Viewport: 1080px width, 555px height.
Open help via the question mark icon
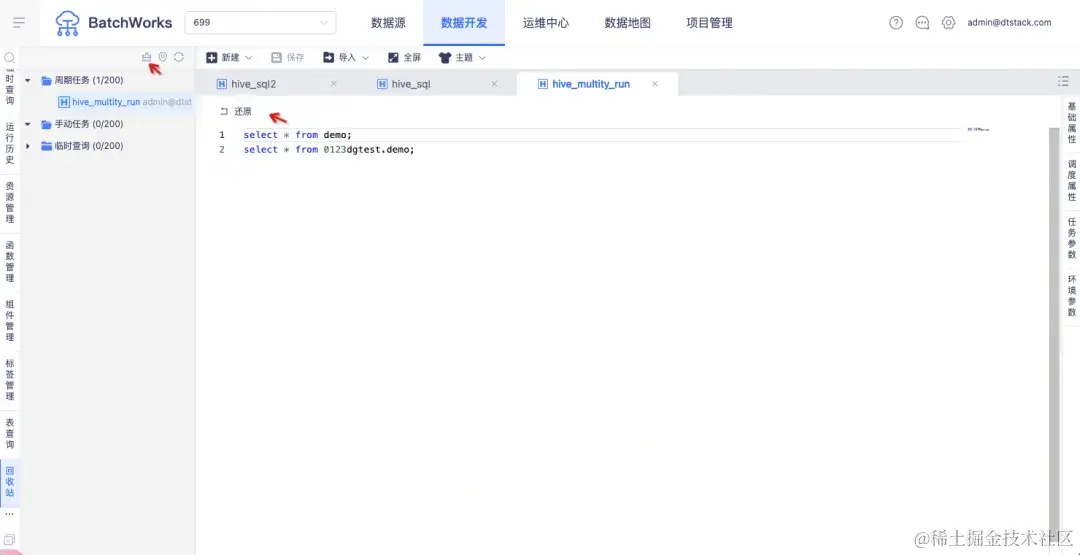(x=895, y=23)
